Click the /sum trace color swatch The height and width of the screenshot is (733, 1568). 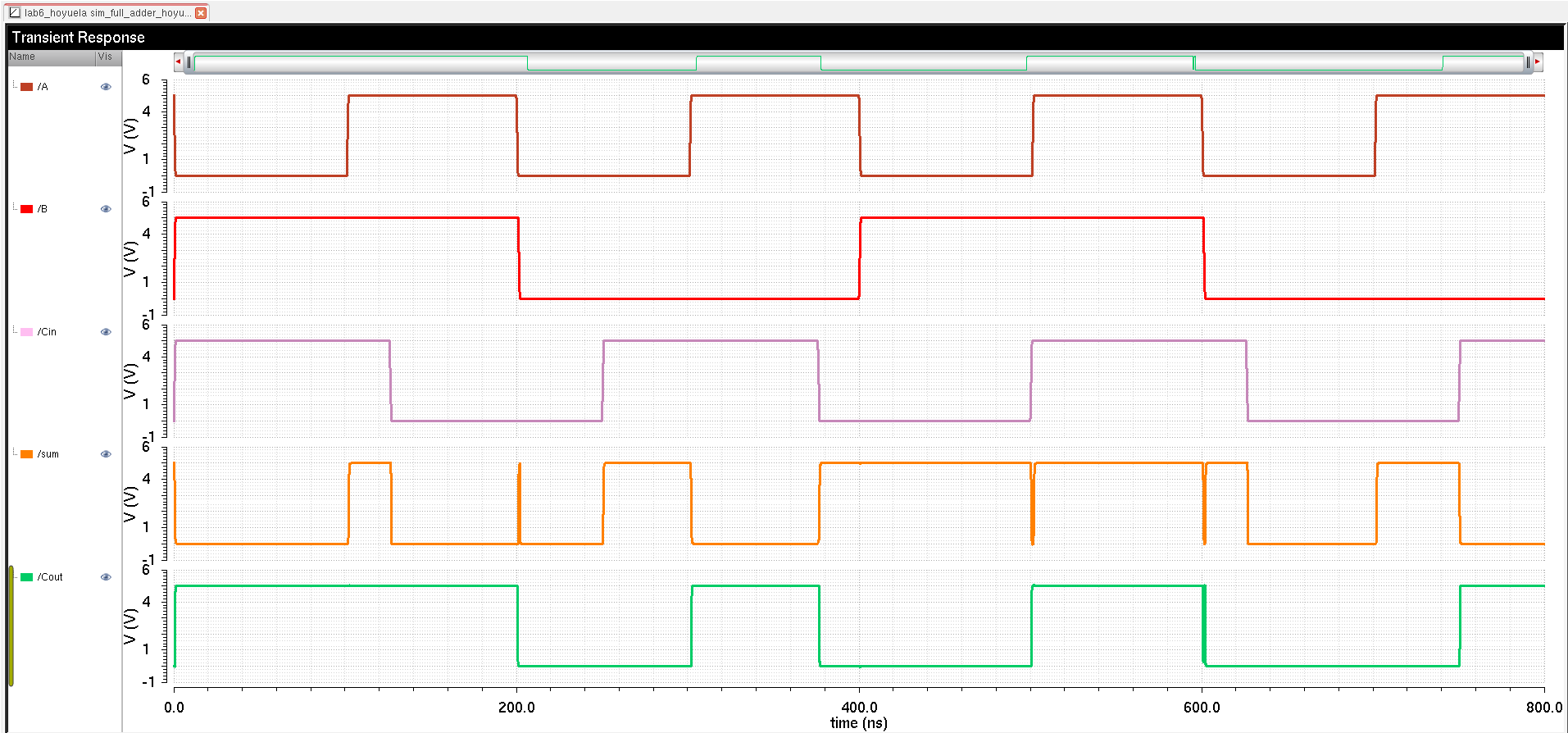(x=27, y=454)
